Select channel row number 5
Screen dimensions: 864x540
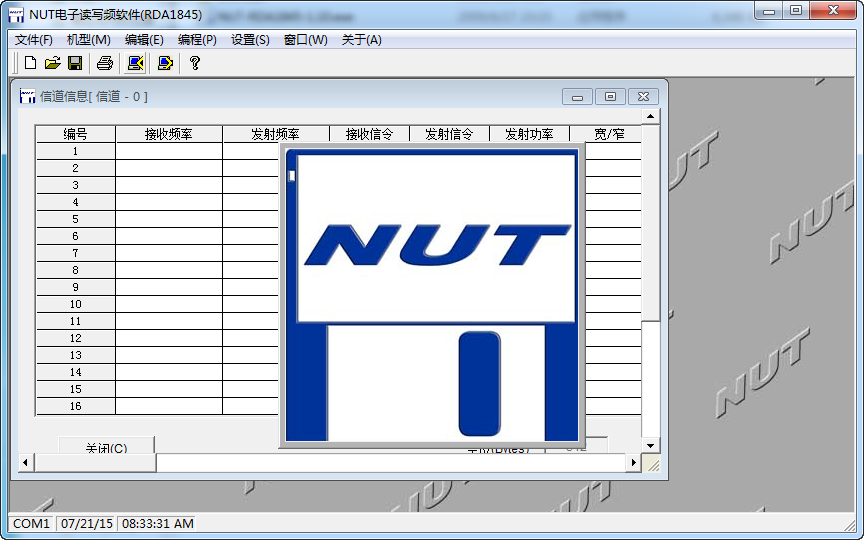click(x=75, y=219)
